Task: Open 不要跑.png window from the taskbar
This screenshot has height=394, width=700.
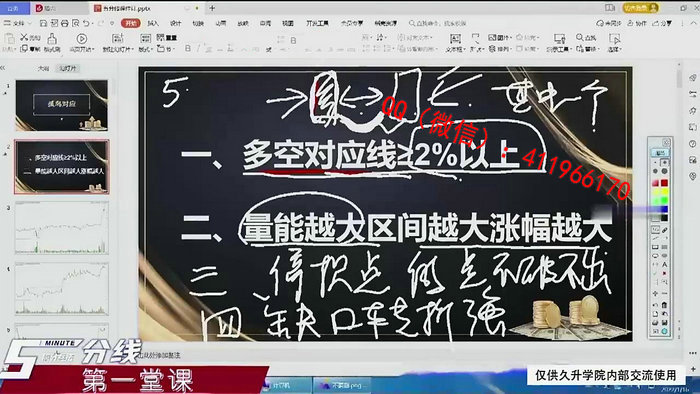Action: [x=342, y=385]
